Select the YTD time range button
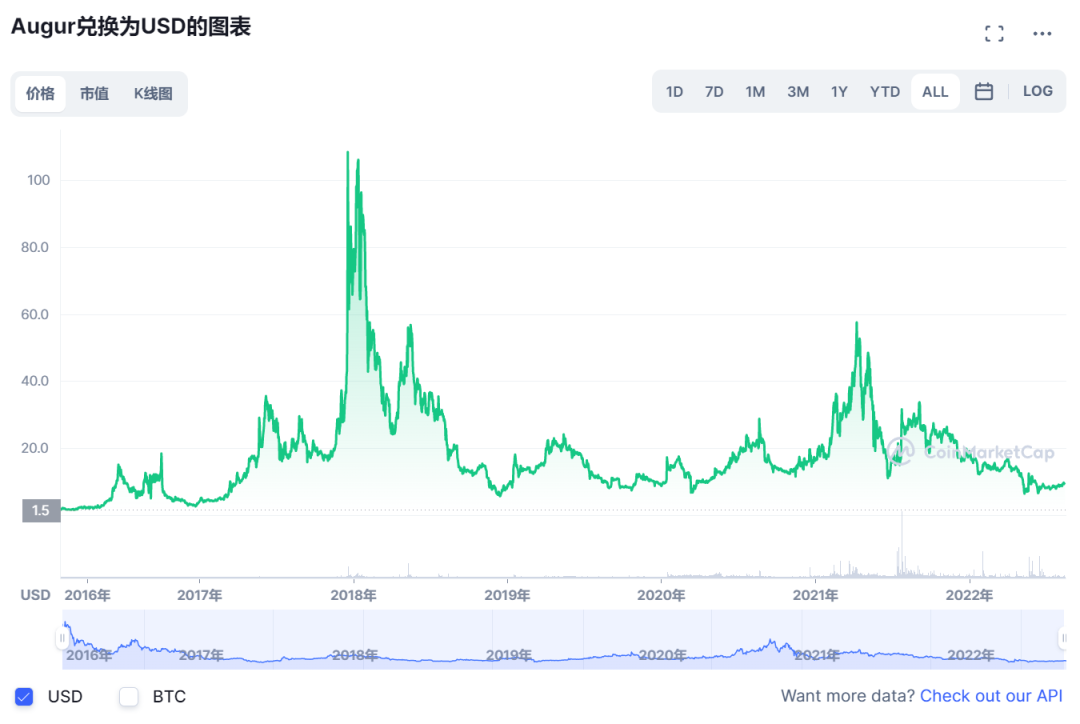 pyautogui.click(x=884, y=90)
